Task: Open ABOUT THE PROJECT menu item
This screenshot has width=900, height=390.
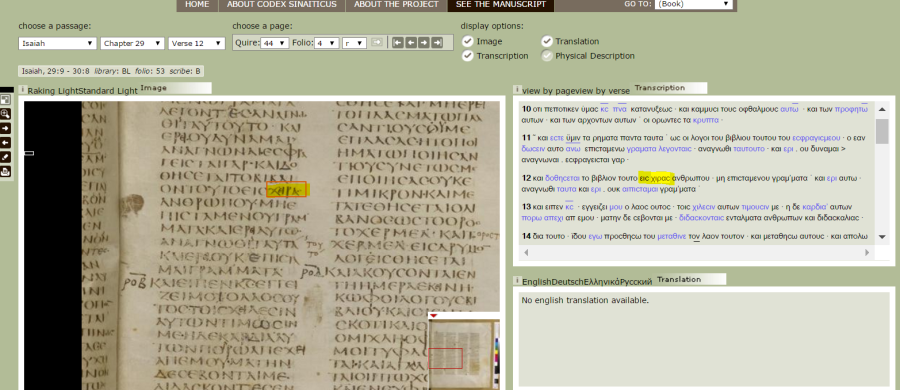Action: (x=396, y=5)
